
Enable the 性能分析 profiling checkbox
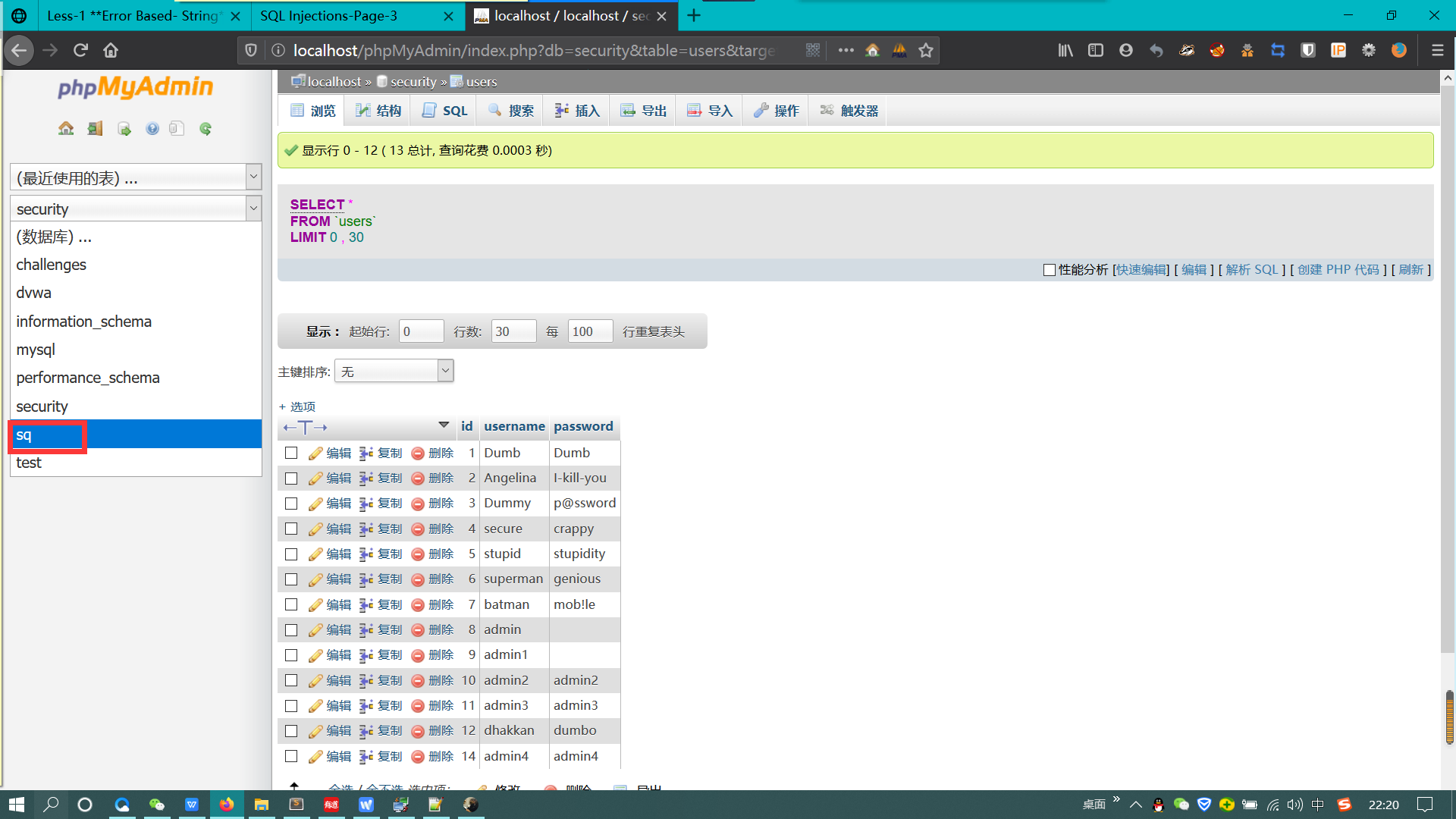pyautogui.click(x=1050, y=270)
